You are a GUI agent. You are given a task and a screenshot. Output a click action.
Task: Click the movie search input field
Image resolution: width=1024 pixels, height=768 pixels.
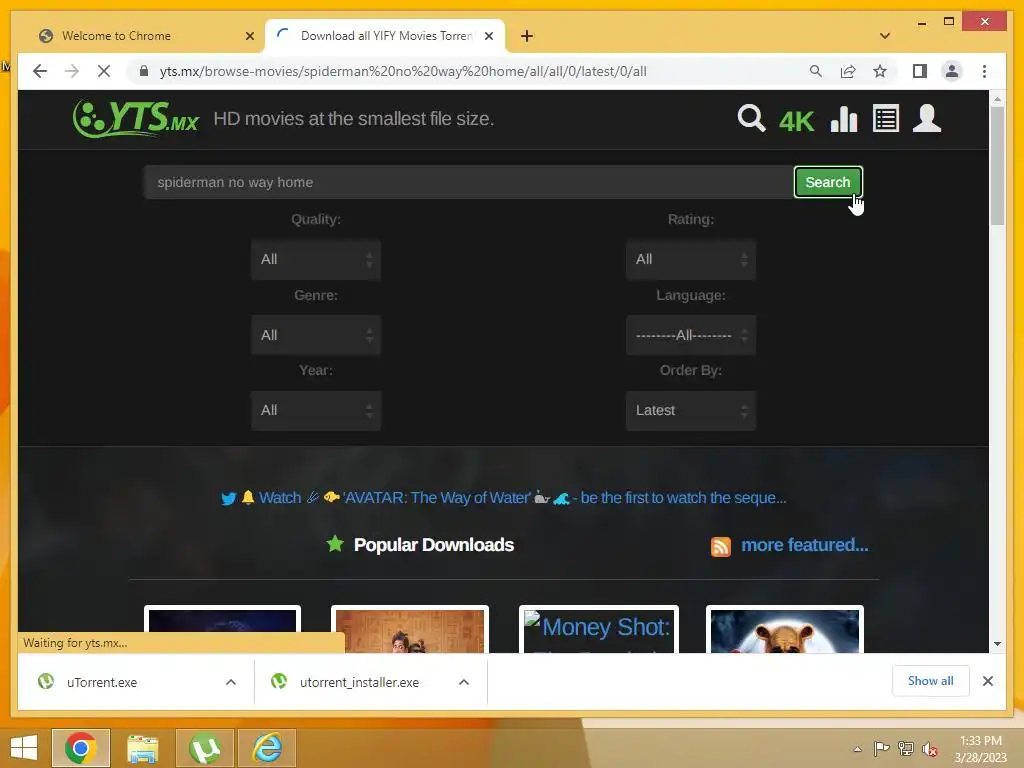point(468,182)
